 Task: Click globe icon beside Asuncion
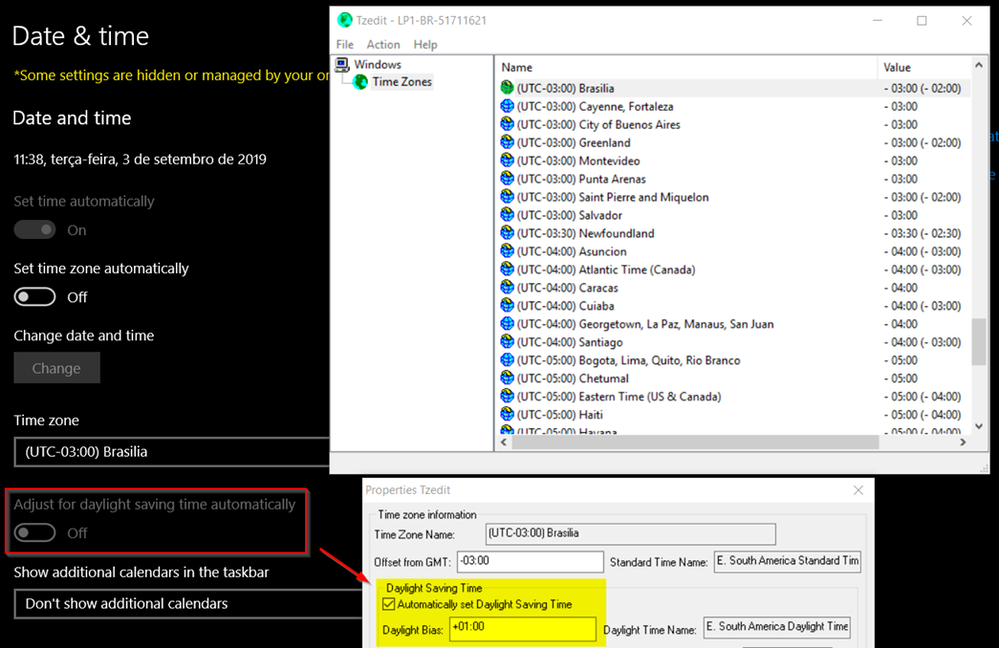pos(507,252)
